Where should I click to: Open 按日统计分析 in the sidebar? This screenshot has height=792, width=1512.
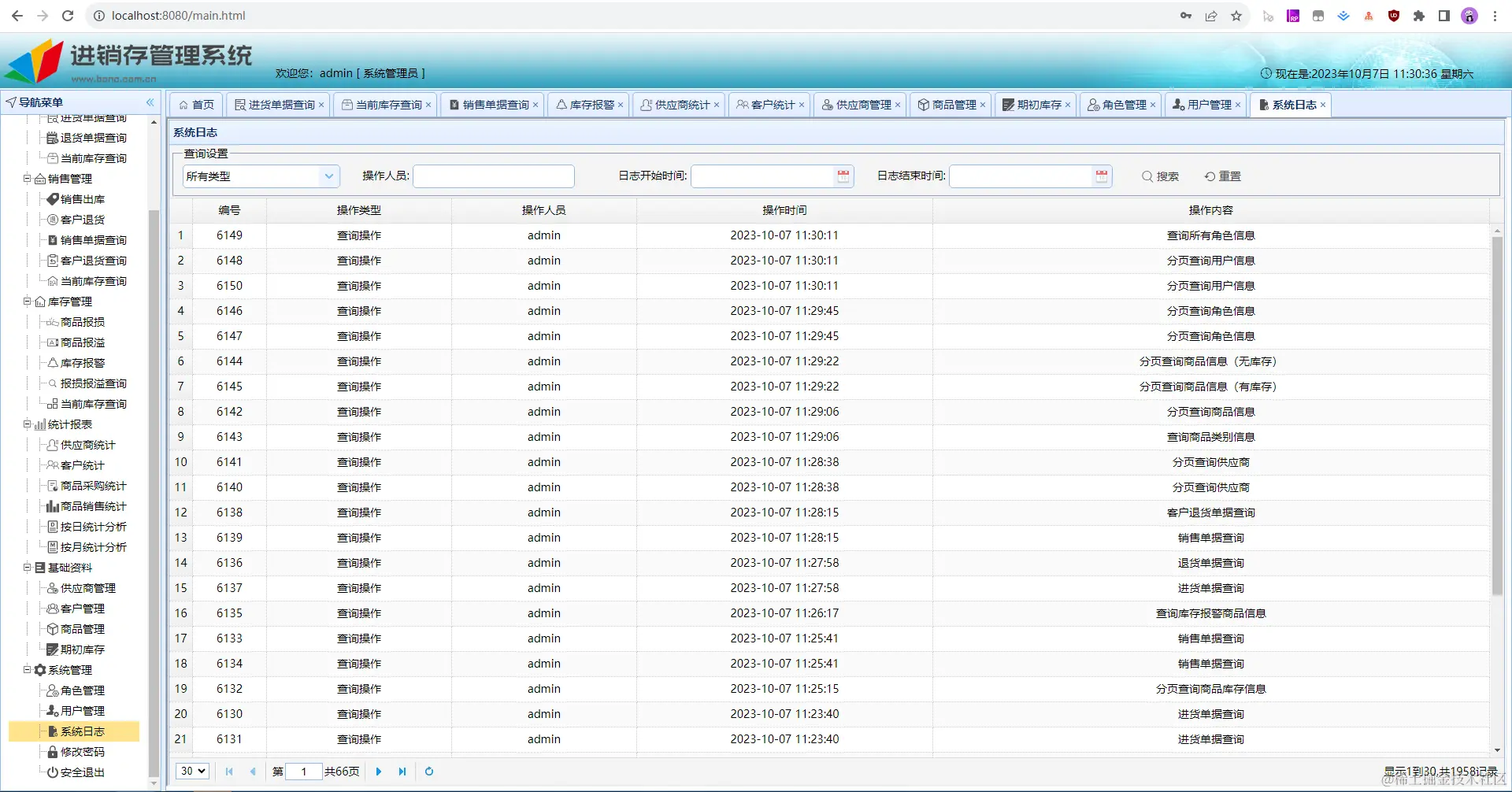click(x=93, y=527)
